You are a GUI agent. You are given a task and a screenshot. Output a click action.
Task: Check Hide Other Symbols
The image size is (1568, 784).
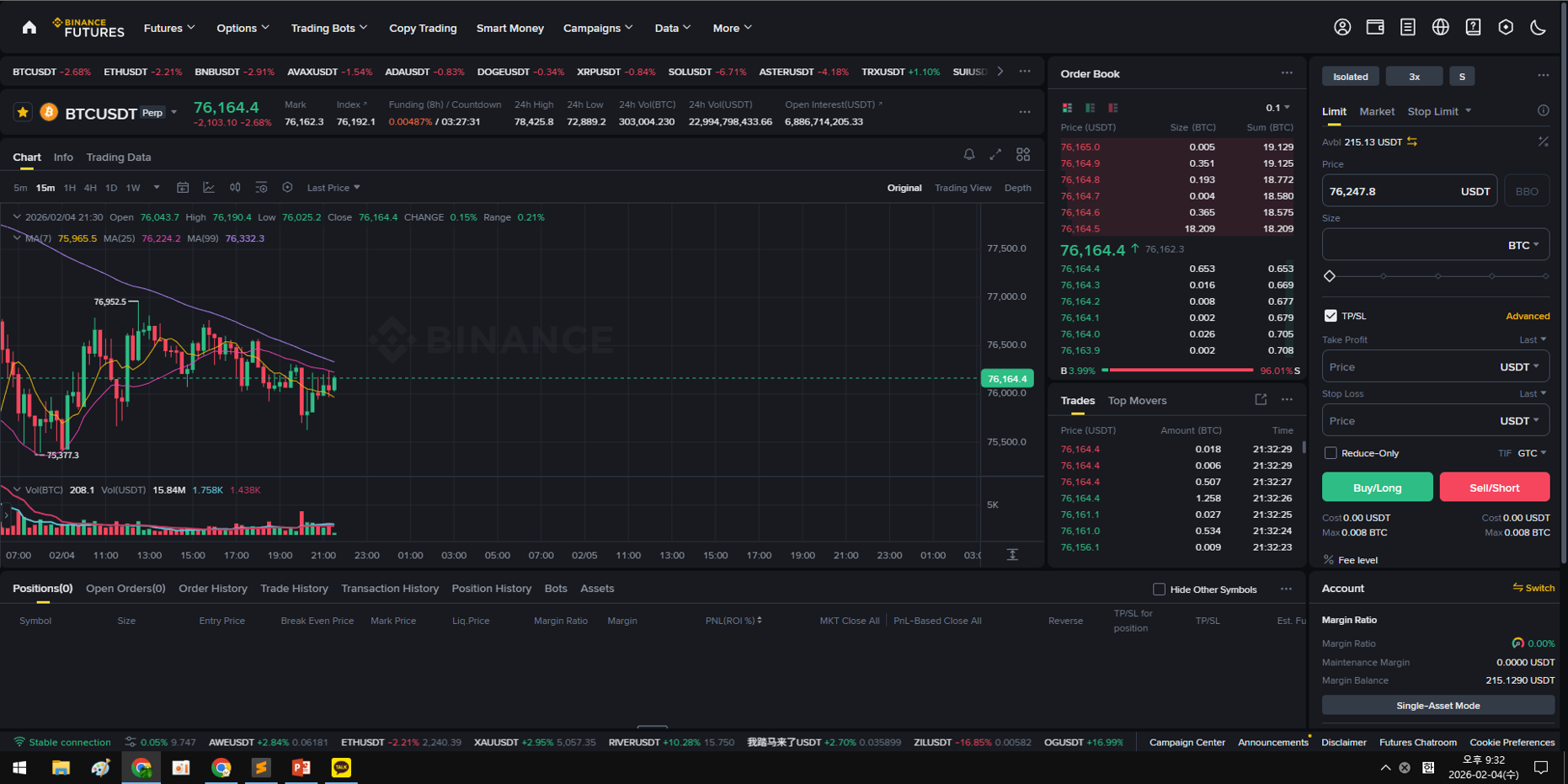[1159, 589]
